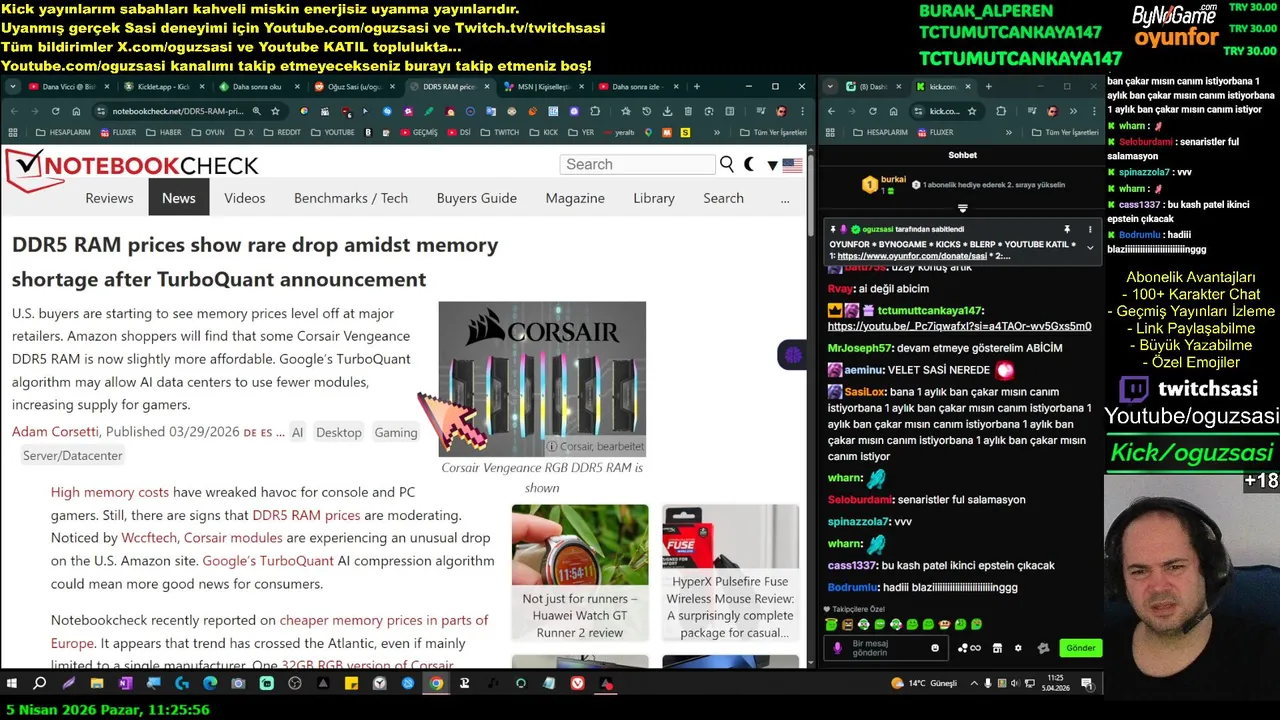The width and height of the screenshot is (1280, 720).
Task: Open the youtu.be link from tctumuttcankaya147
Action: pyautogui.click(x=959, y=326)
